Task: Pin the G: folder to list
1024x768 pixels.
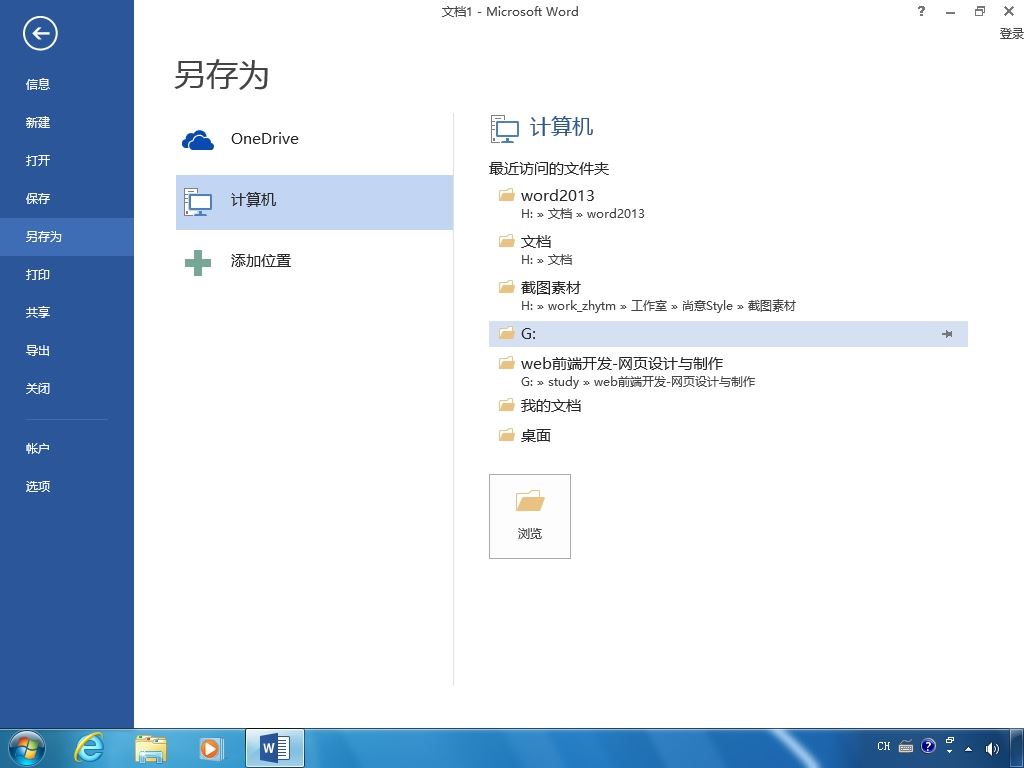Action: 947,334
